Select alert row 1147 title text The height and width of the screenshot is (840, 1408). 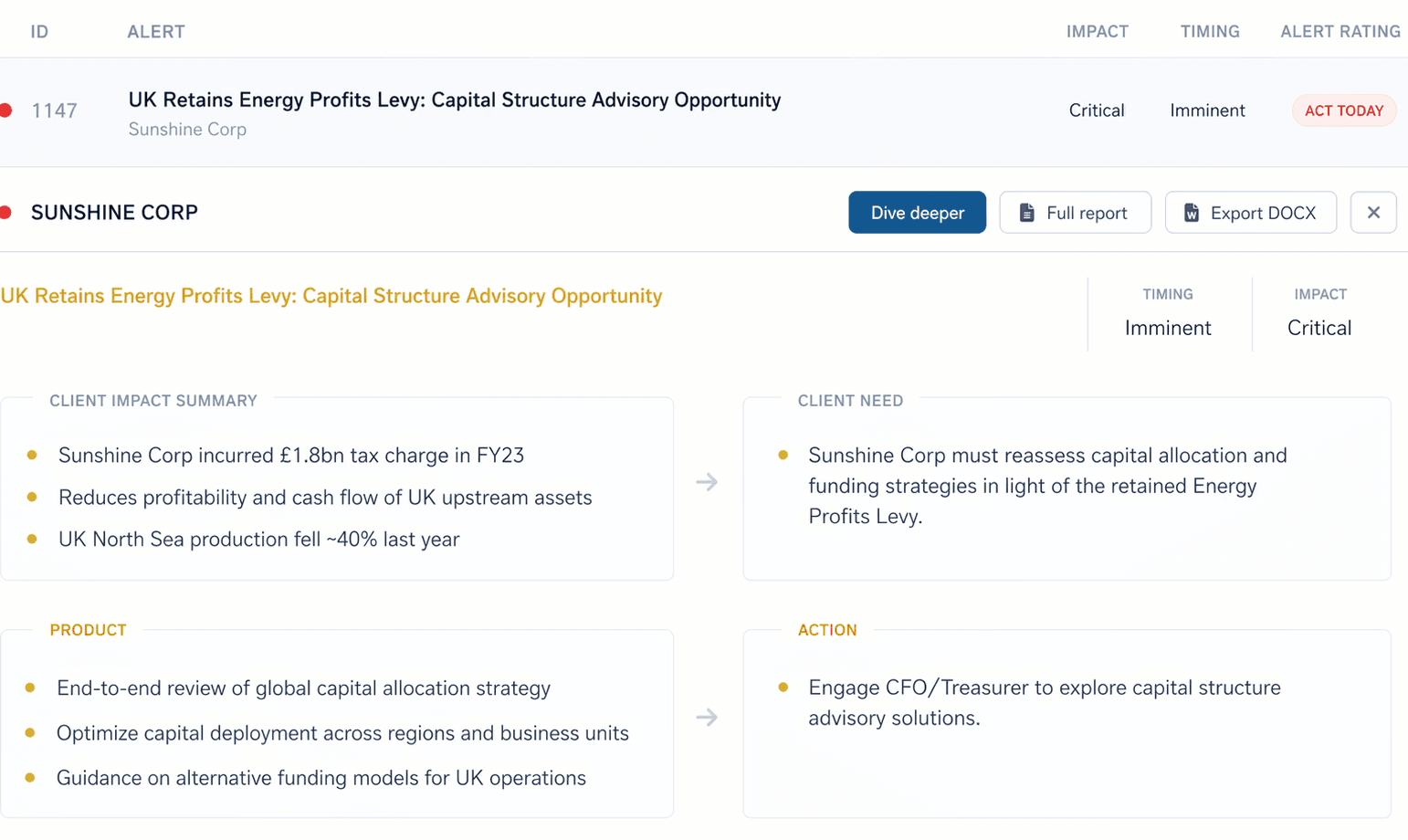tap(454, 100)
